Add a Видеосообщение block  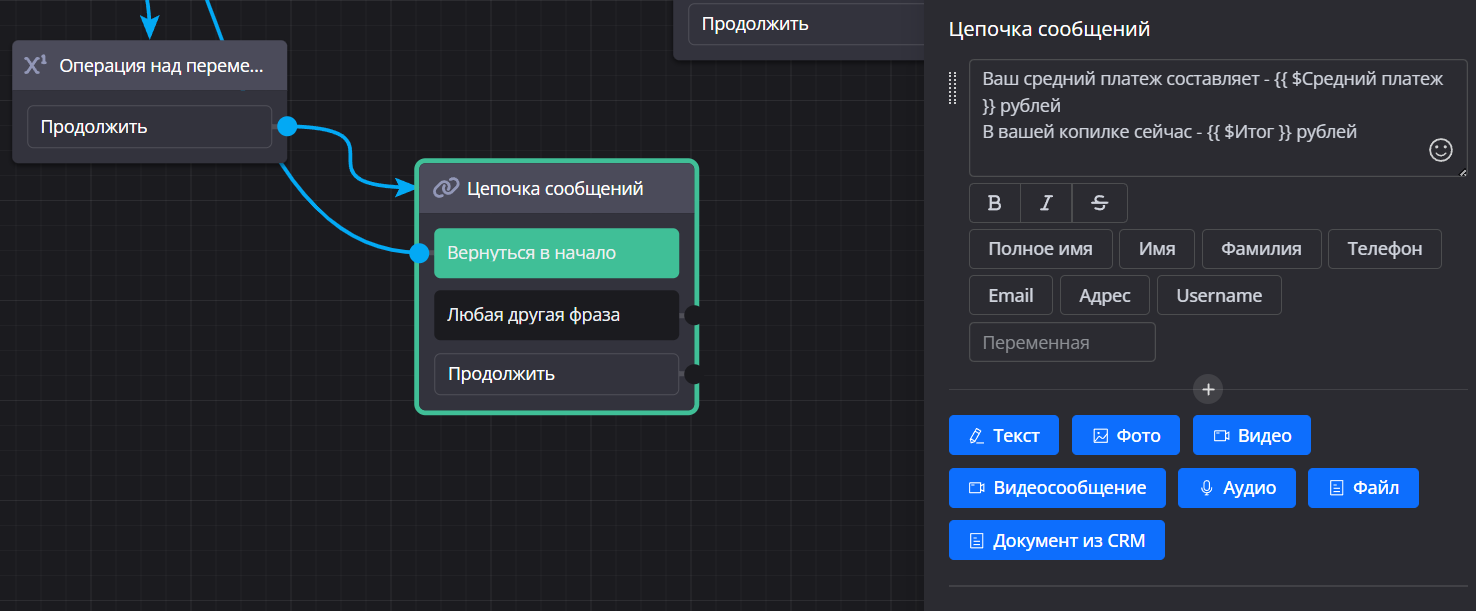pos(1057,488)
